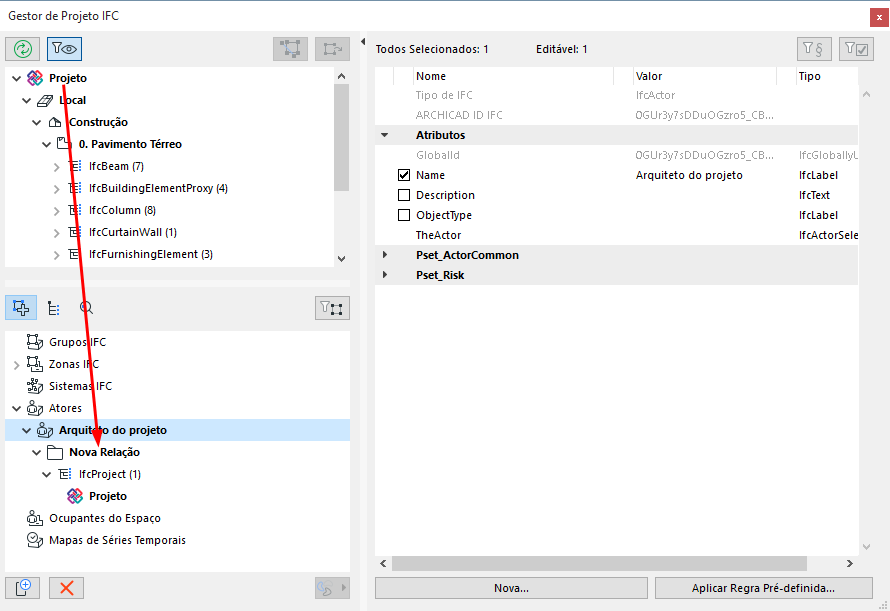Select the assignment selection mode icon
The height and width of the screenshot is (611, 890).
(x=22, y=308)
